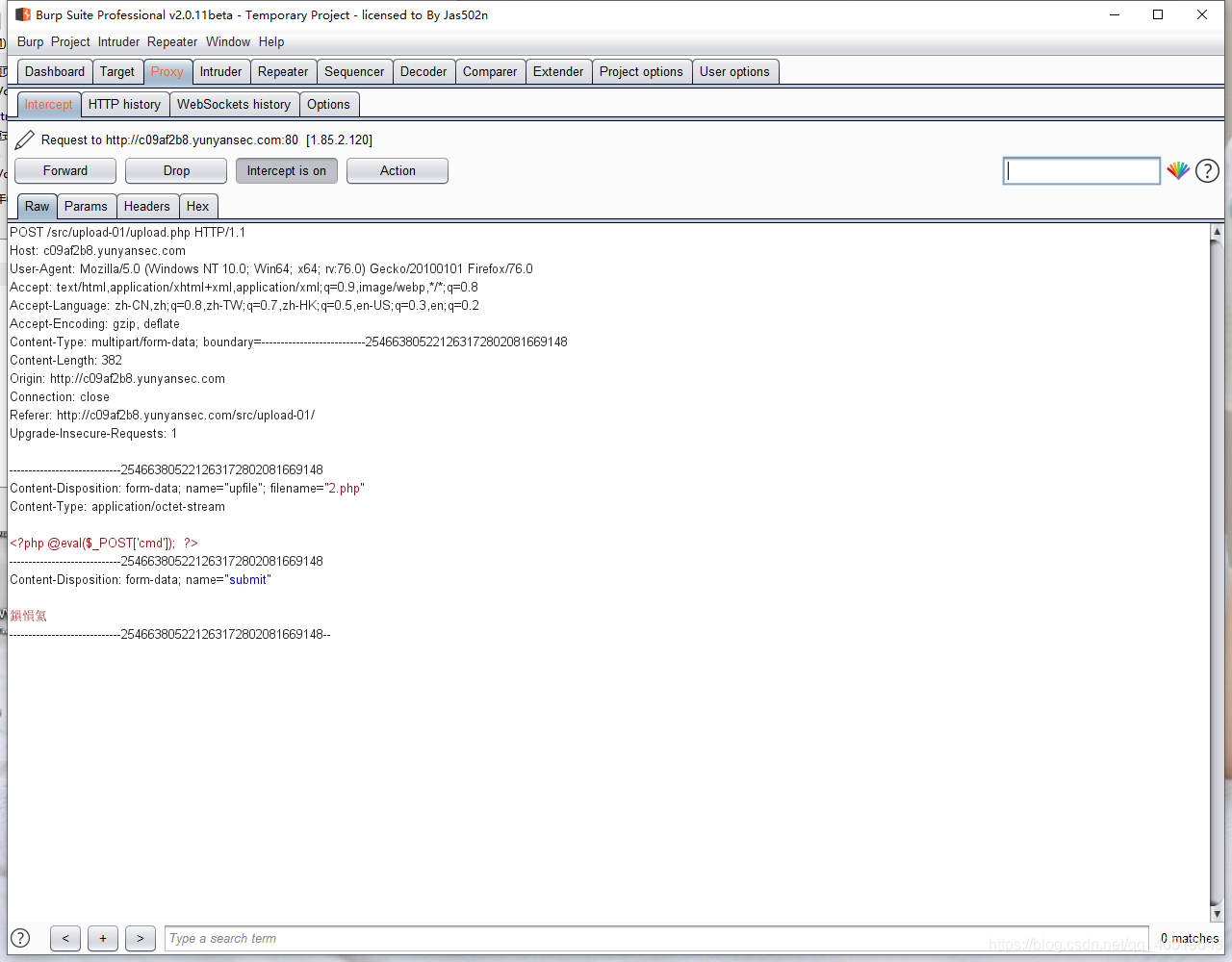Click the 'Content-Length: 382' line
This screenshot has width=1232, height=962.
click(65, 361)
